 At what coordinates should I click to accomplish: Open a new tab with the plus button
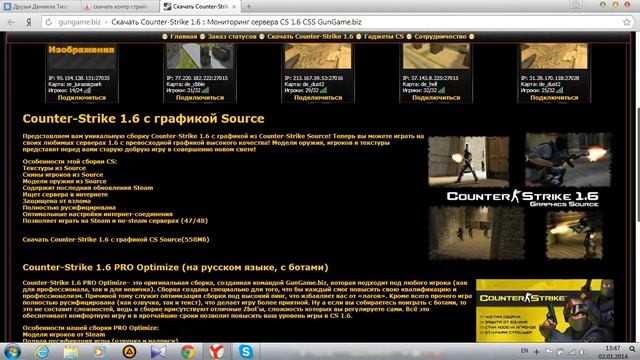click(249, 7)
